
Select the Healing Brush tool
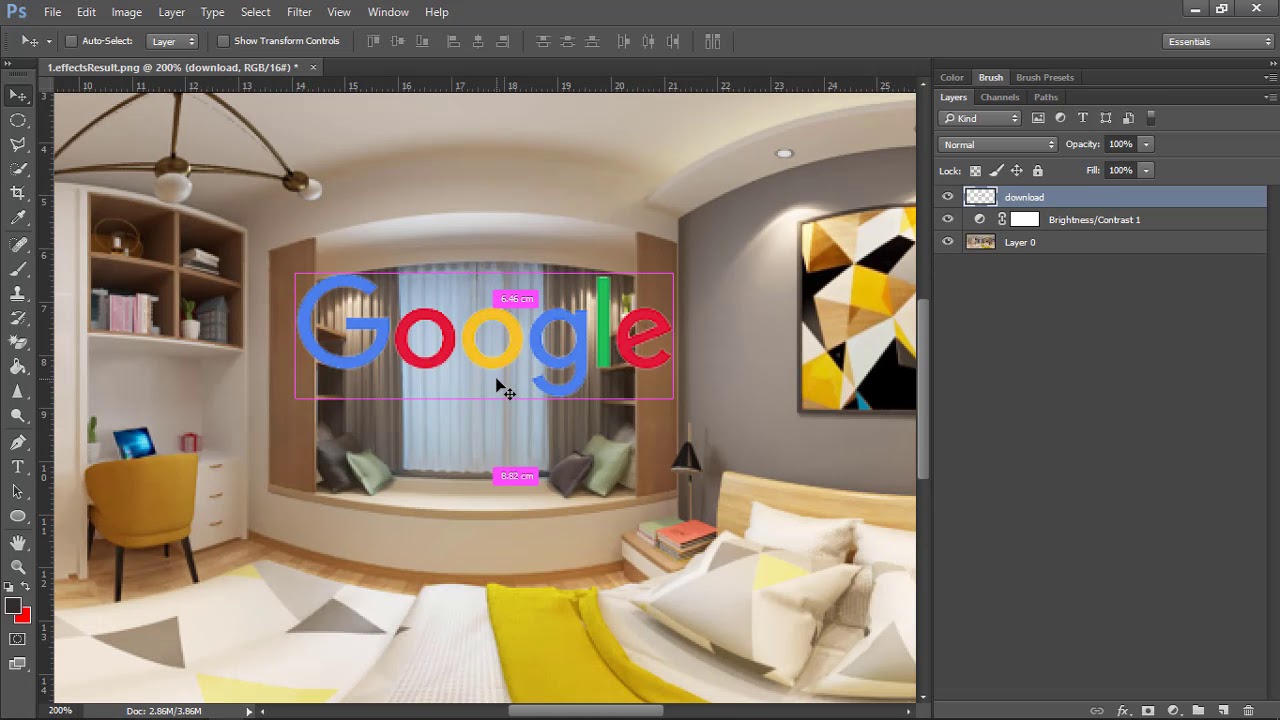(x=18, y=245)
